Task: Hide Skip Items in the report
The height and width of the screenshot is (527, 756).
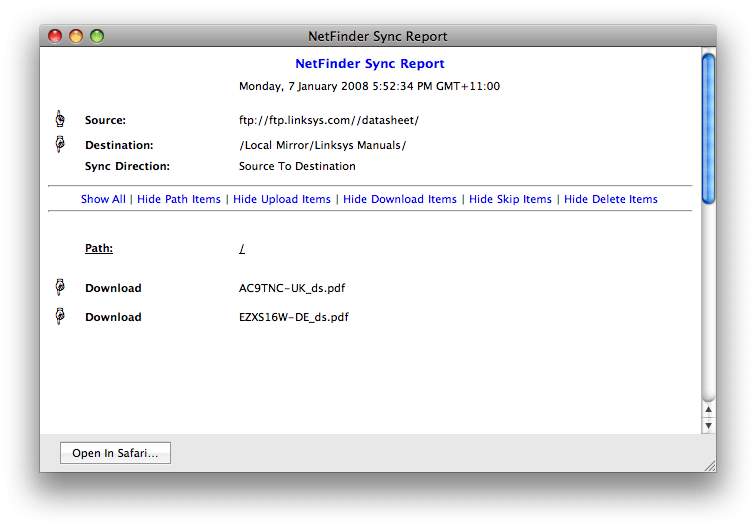Action: click(510, 199)
